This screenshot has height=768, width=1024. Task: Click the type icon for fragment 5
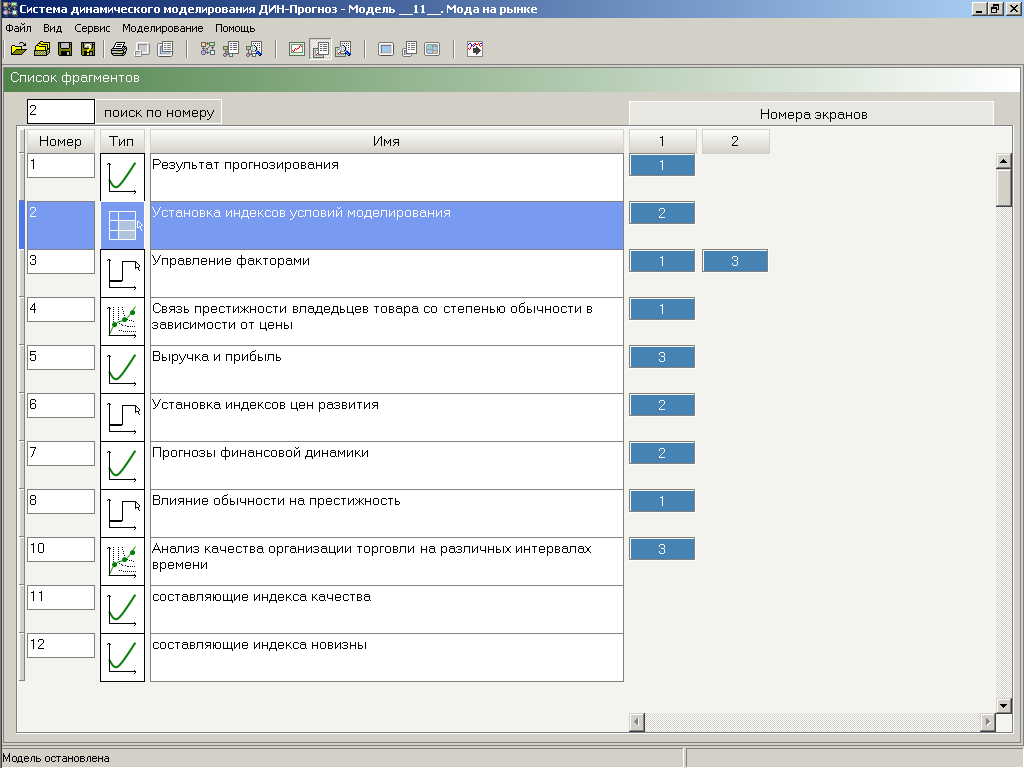[122, 369]
